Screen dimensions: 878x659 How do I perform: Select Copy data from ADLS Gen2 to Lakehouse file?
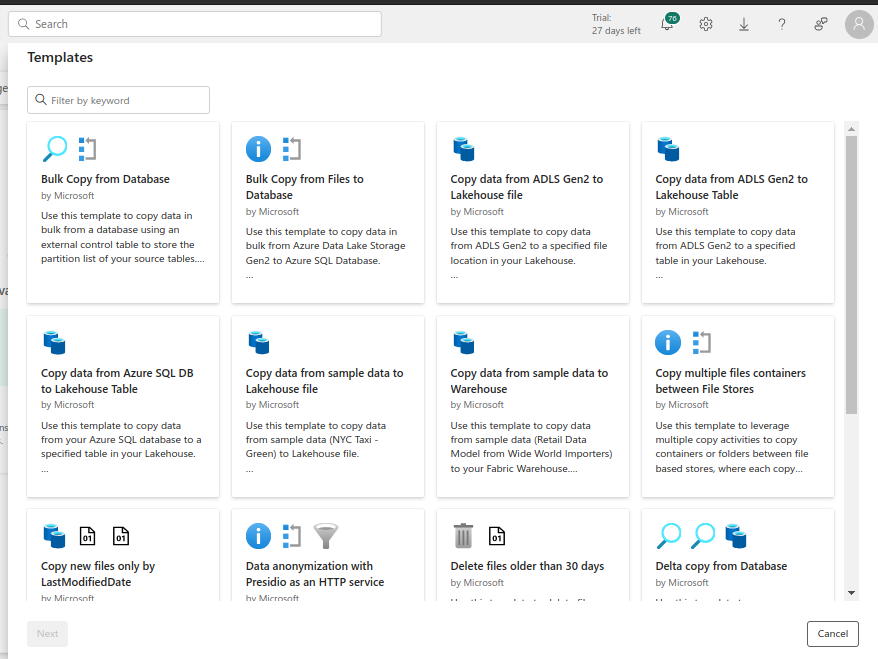532,212
